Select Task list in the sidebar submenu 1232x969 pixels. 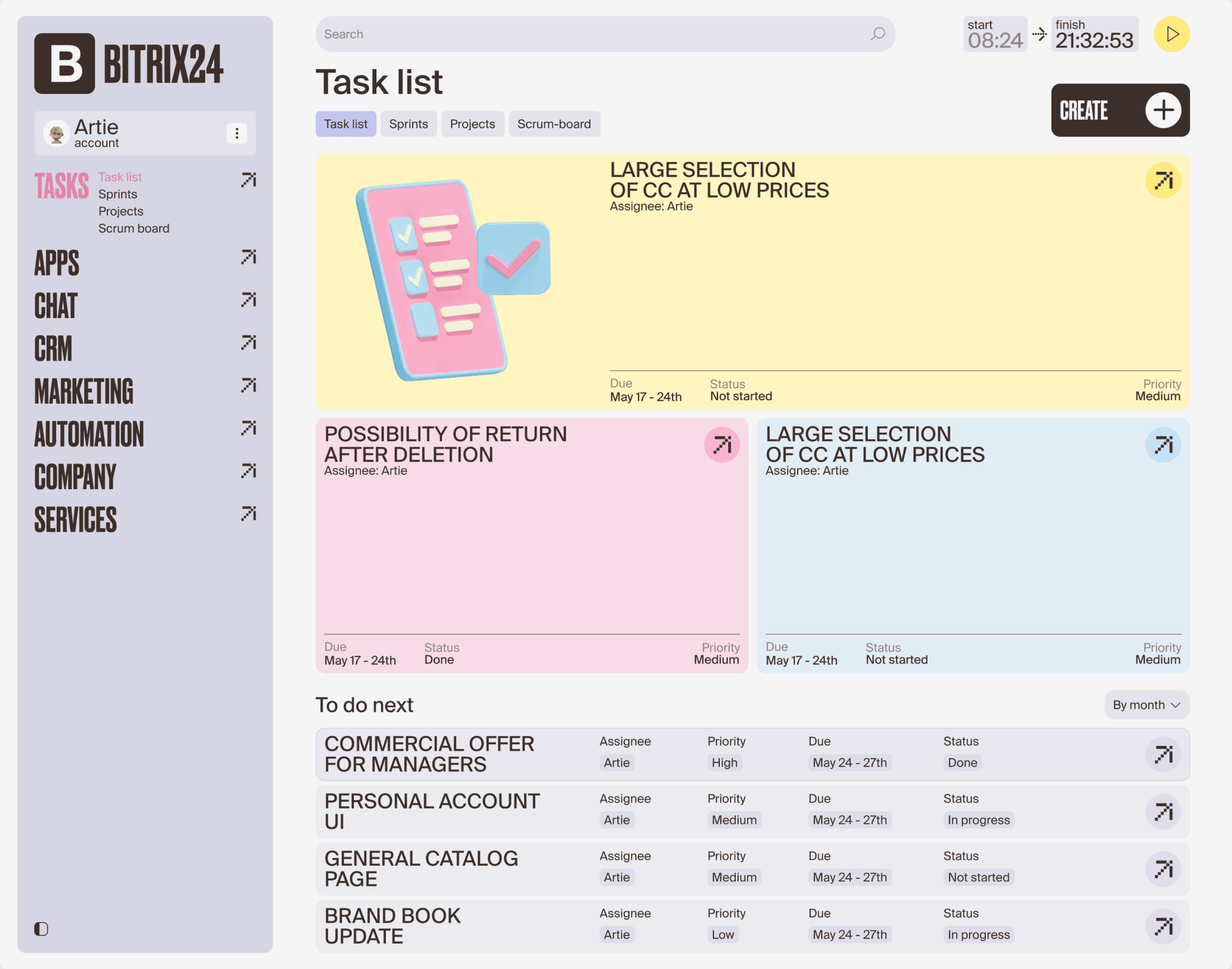120,177
